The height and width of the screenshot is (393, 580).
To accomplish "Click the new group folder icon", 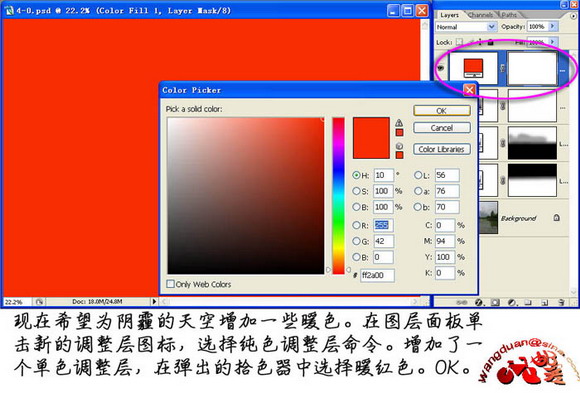I will (x=528, y=303).
